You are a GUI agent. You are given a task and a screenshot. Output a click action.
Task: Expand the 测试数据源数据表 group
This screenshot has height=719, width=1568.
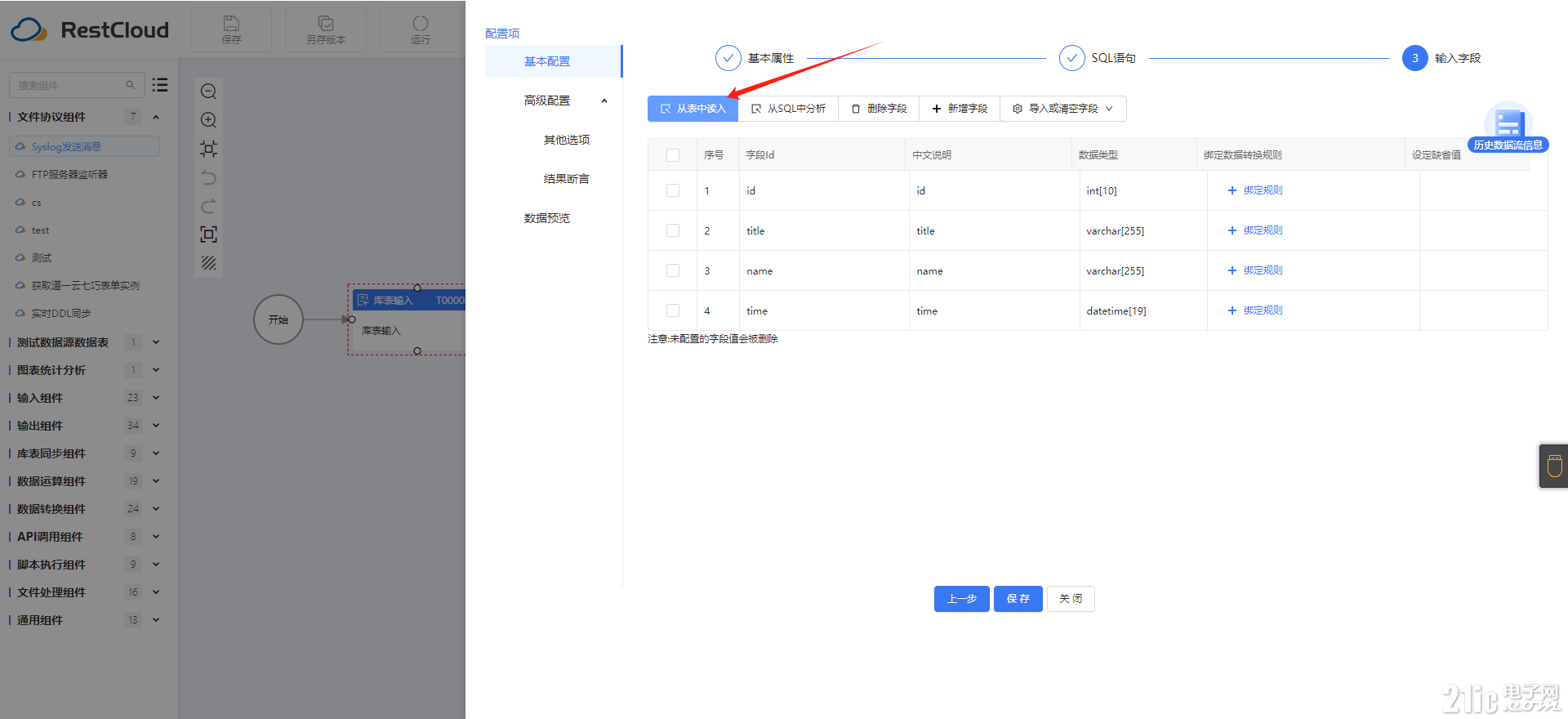click(156, 342)
